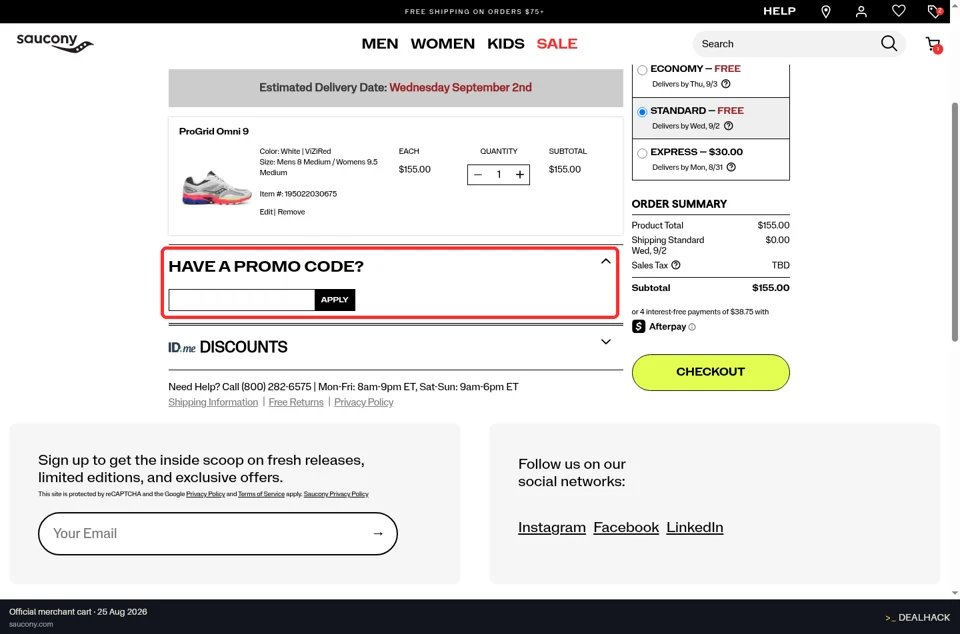The height and width of the screenshot is (634, 960).
Task: Click the Estimated Delivery Date text
Action: (396, 88)
